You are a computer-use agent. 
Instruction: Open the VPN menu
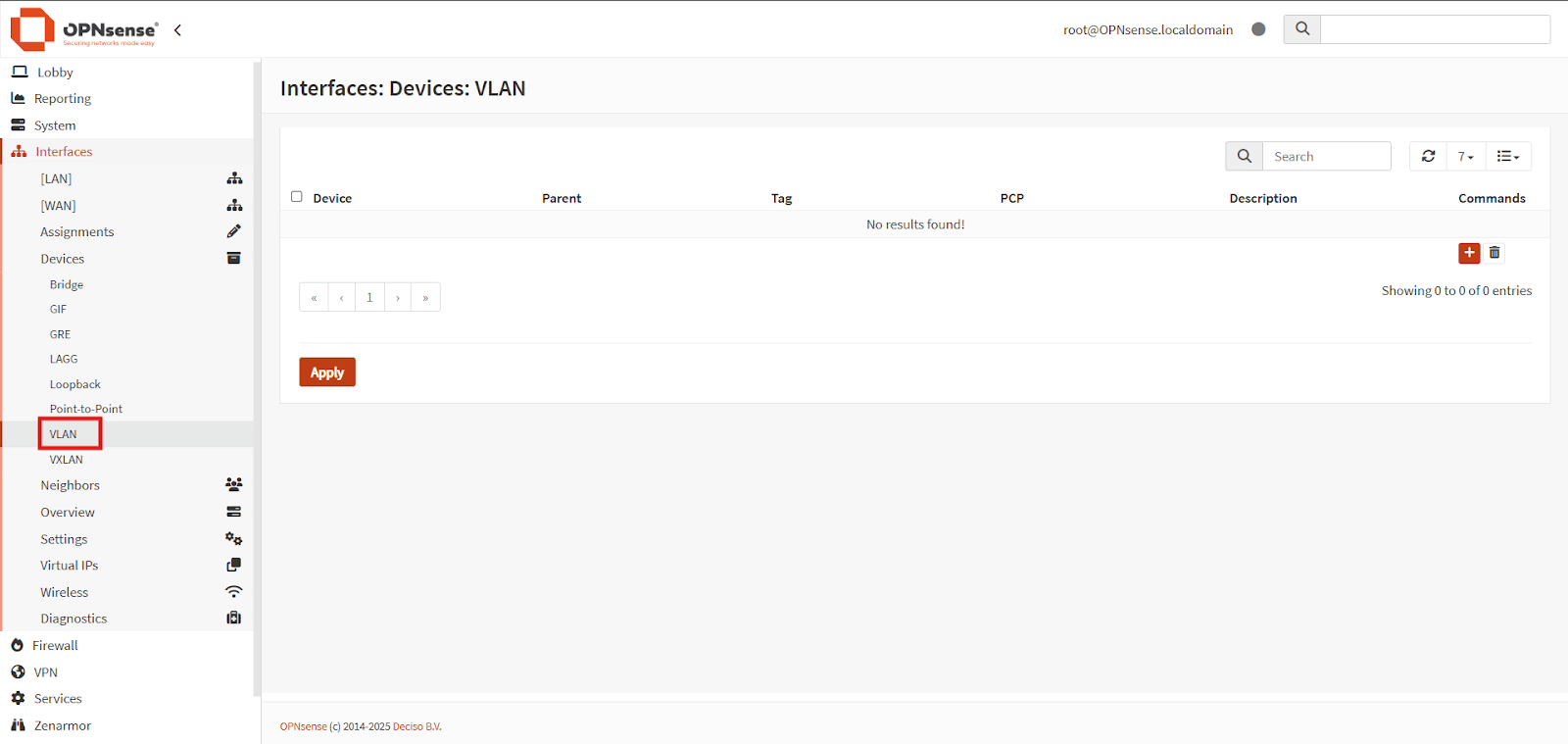(x=45, y=672)
